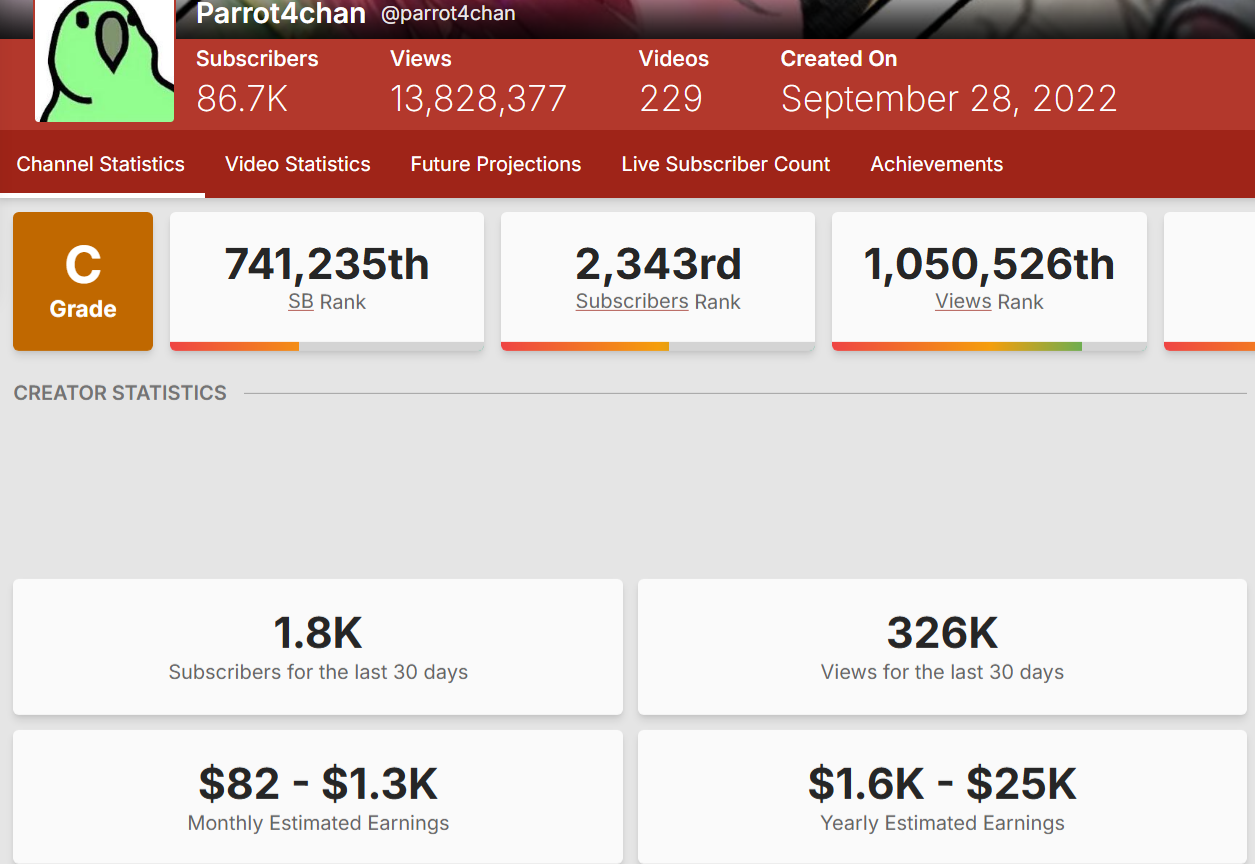Click the underlined Views link in Views Rank

pos(963,302)
